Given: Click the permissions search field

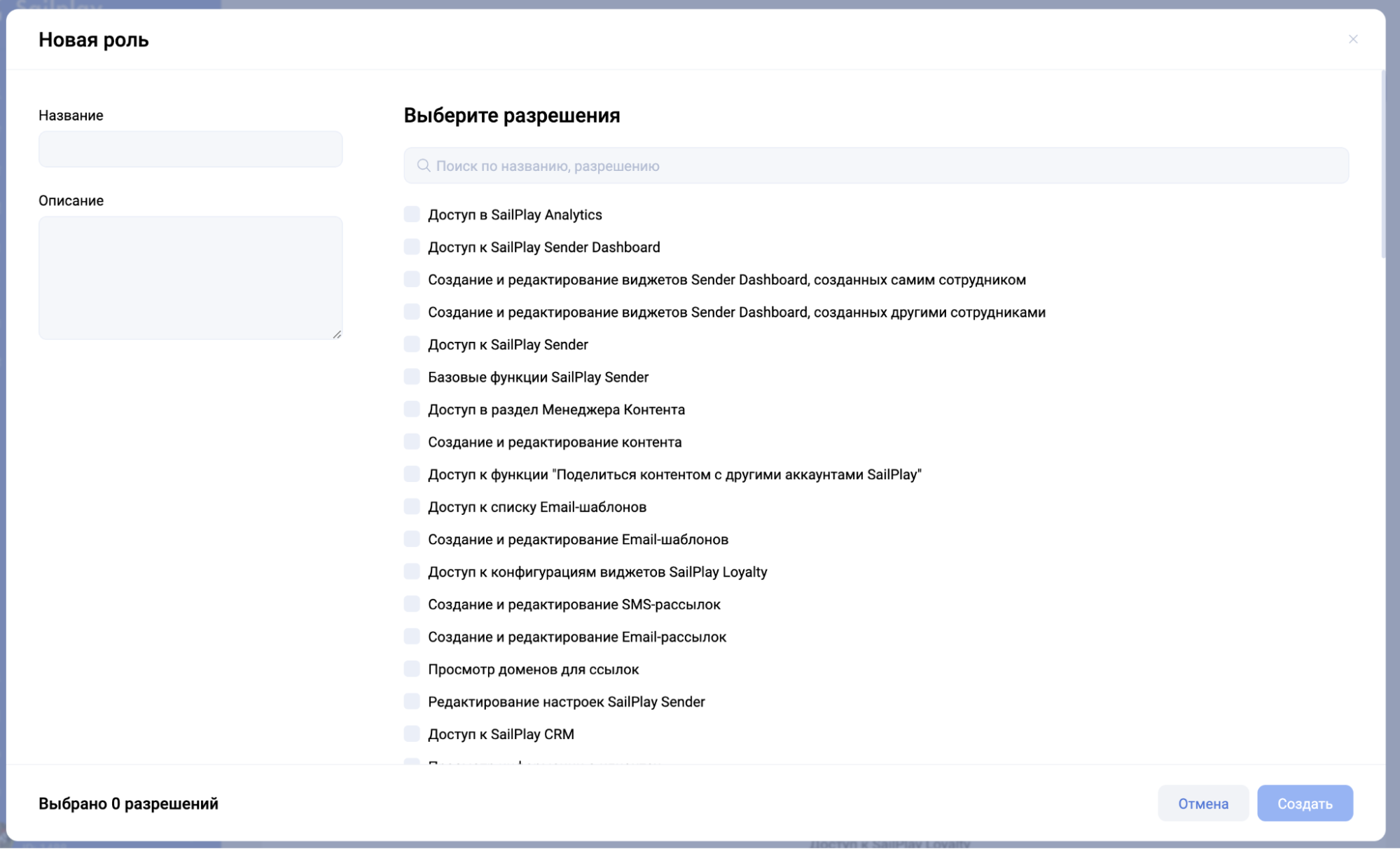Looking at the screenshot, I should (x=875, y=165).
